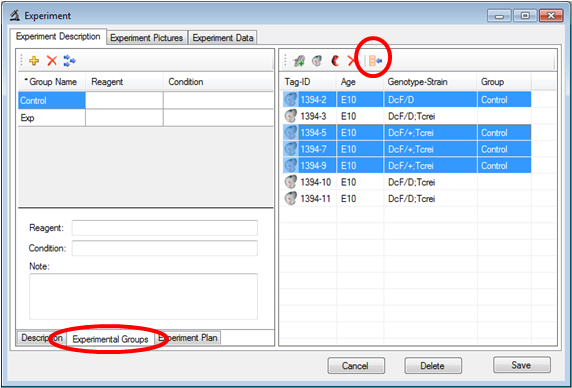Click into the Reagent text field
Image resolution: width=572 pixels, height=388 pixels.
click(x=165, y=228)
